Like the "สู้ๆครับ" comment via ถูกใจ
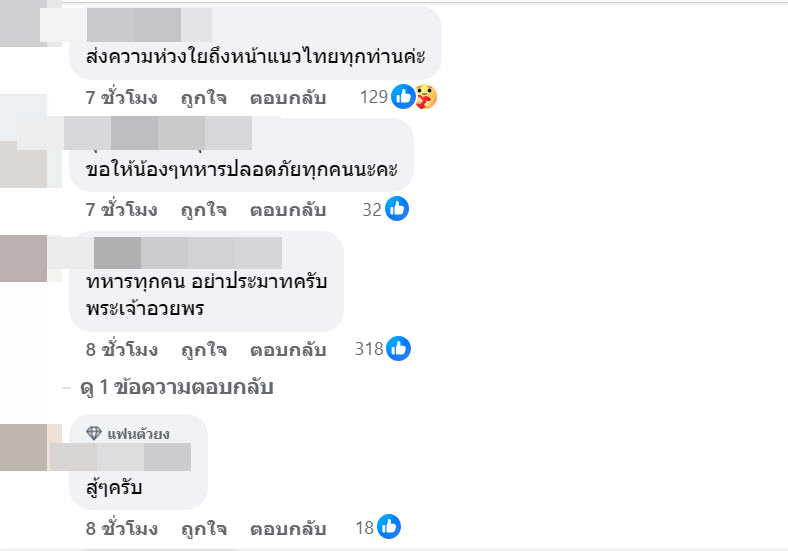The image size is (788, 551). click(204, 528)
